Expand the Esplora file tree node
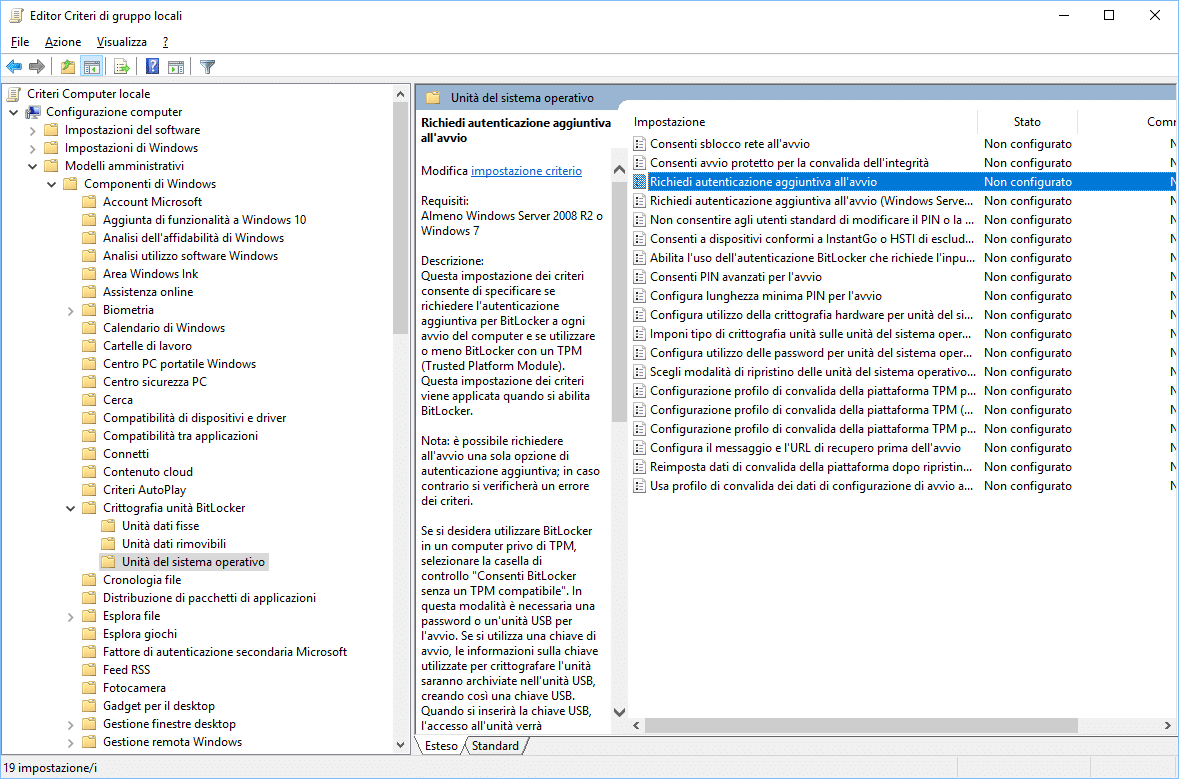 point(71,617)
